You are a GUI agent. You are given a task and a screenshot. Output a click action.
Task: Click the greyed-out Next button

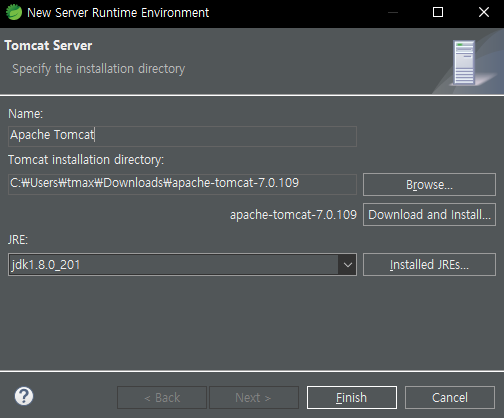[254, 397]
